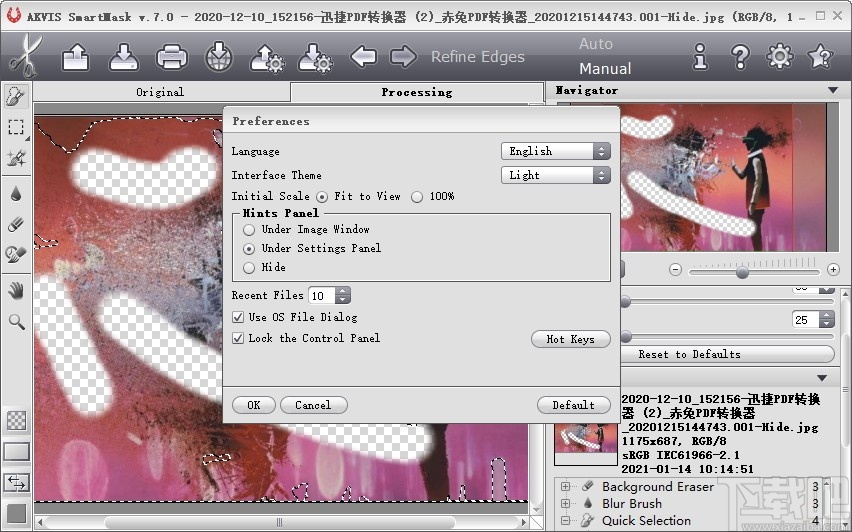Choose Under Settings Panel hints option
The image size is (852, 532).
[249, 249]
